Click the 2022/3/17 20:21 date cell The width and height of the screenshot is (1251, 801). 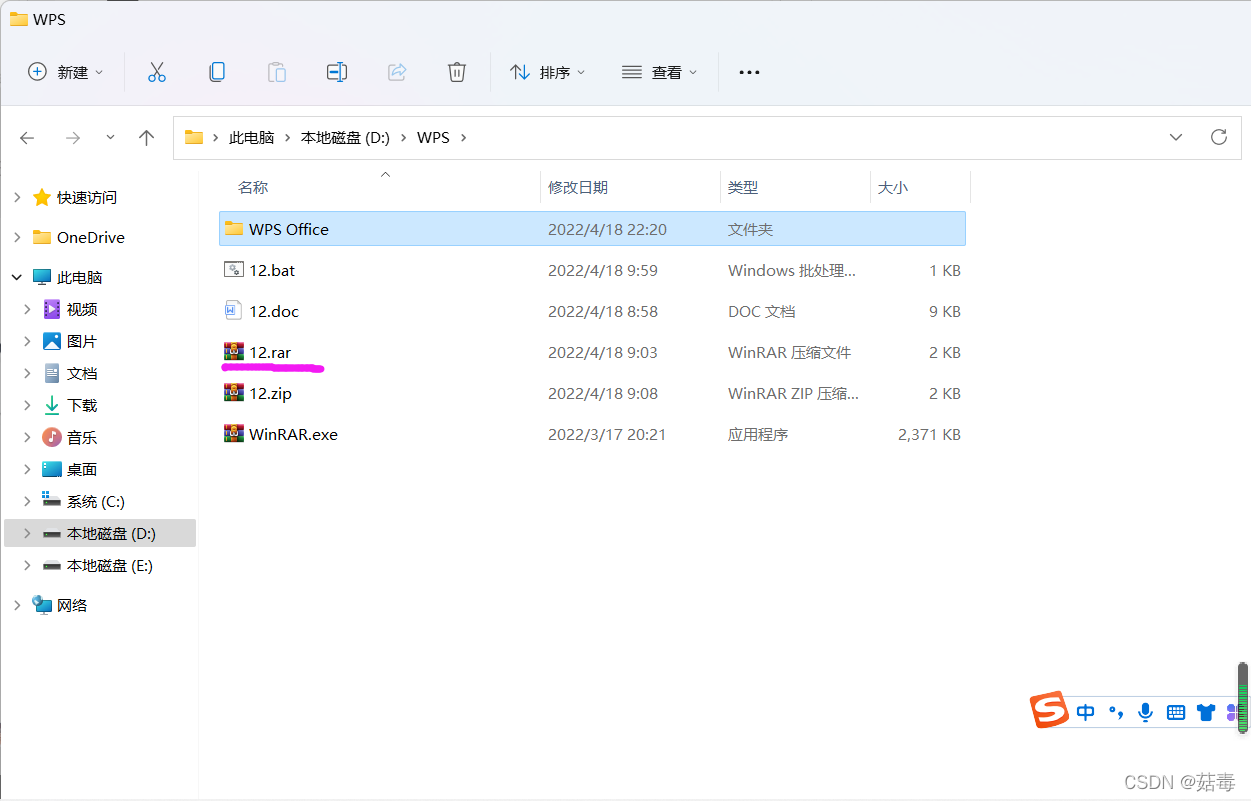[607, 434]
